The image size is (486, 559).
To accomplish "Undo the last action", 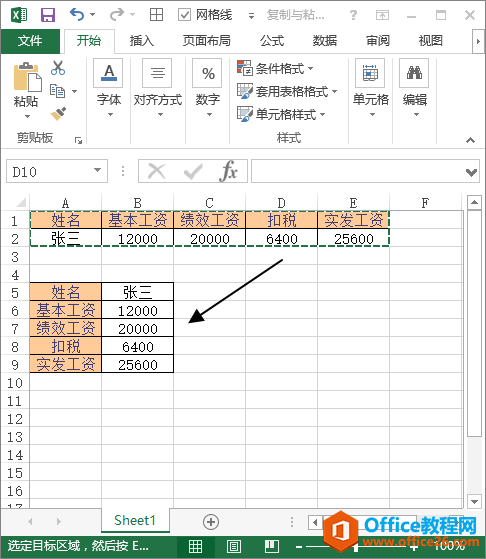I will [x=77, y=15].
